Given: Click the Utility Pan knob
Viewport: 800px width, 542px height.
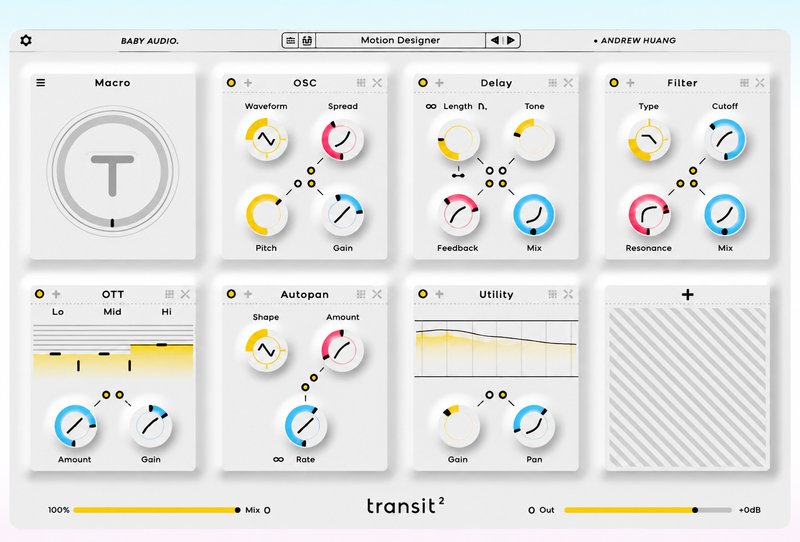Looking at the screenshot, I should [534, 426].
